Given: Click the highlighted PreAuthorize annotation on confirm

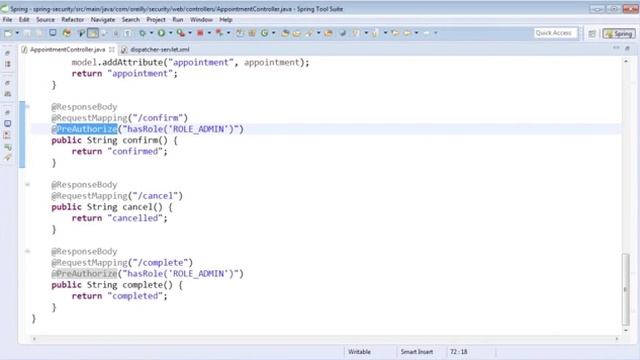Looking at the screenshot, I should click(87, 129).
